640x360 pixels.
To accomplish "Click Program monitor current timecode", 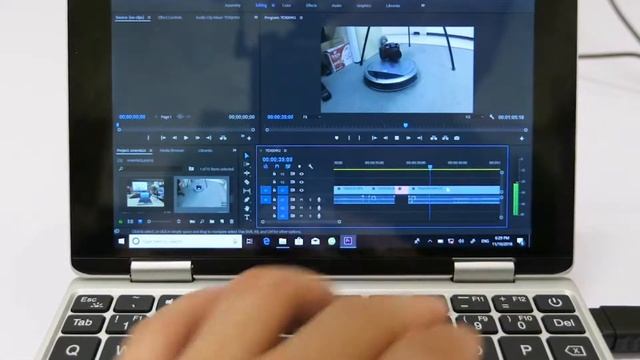I will coord(280,117).
